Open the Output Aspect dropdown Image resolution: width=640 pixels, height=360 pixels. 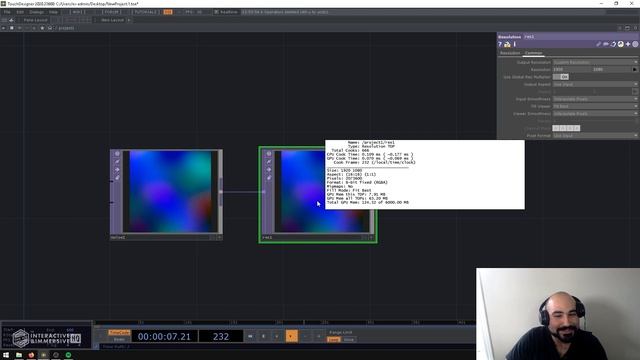point(595,84)
